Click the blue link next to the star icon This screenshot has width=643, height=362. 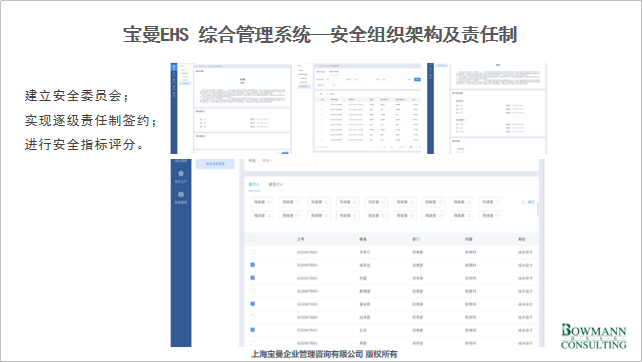531,202
